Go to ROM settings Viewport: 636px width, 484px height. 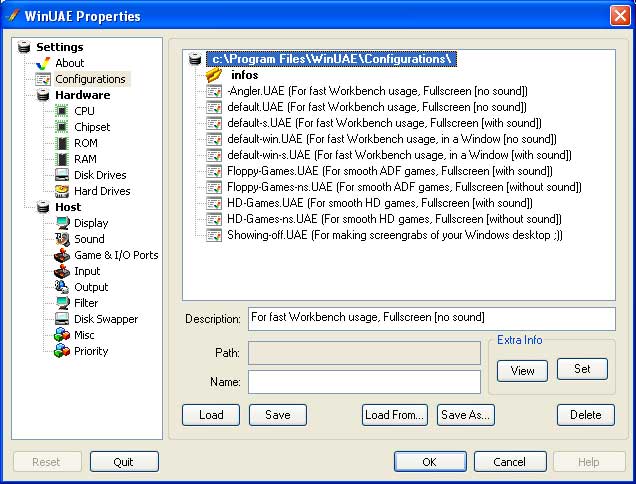tap(86, 143)
